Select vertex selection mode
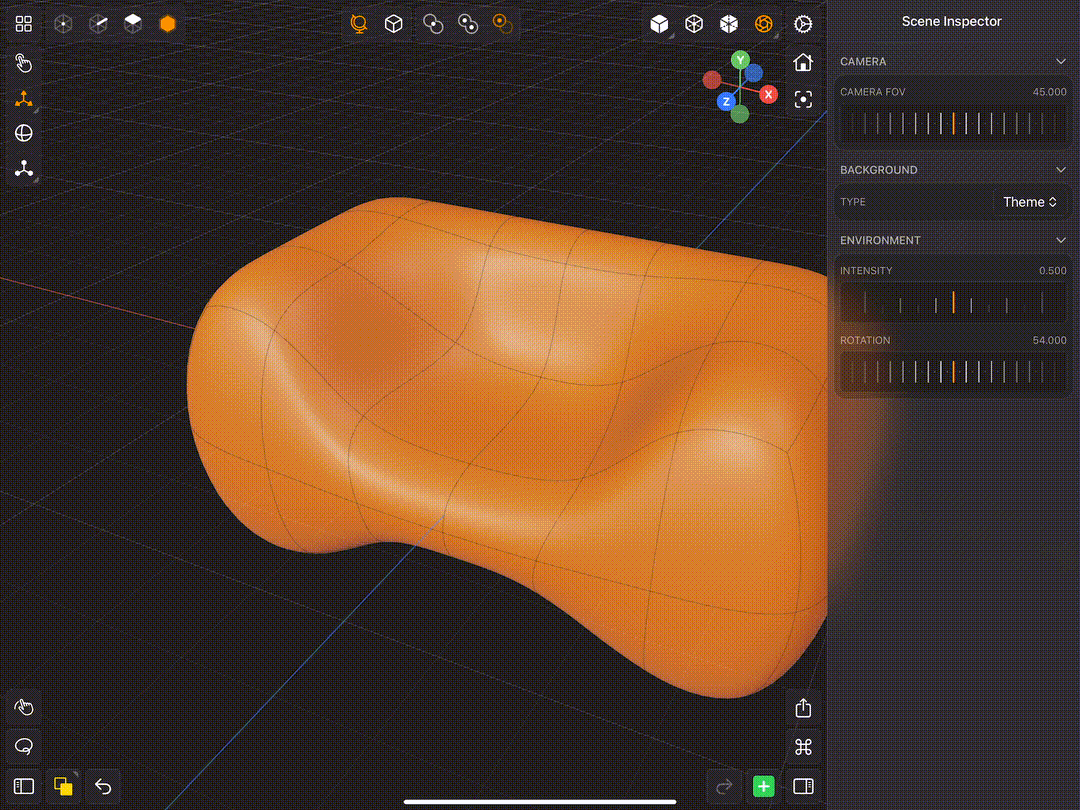Viewport: 1080px width, 810px height. coord(63,24)
